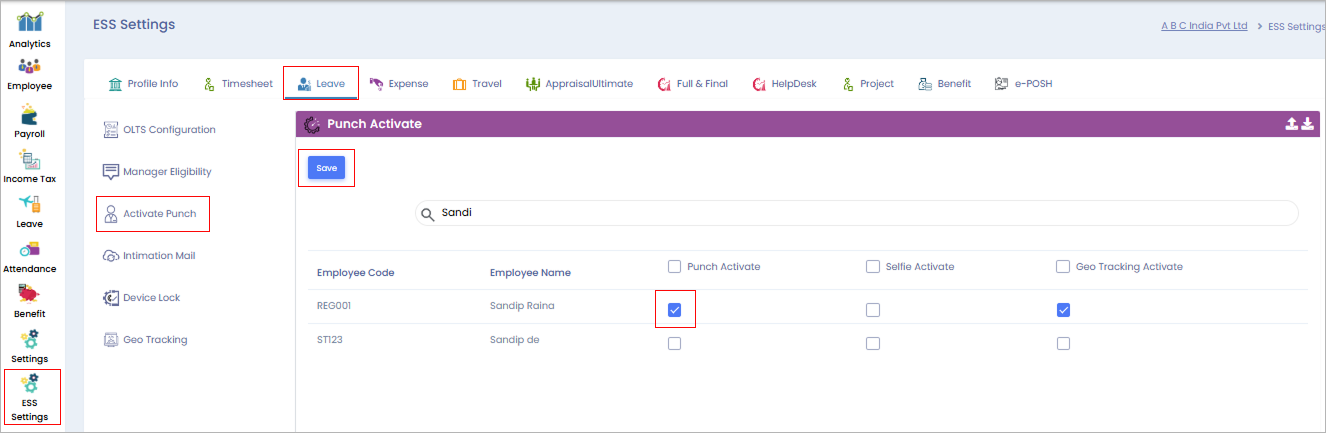The height and width of the screenshot is (433, 1326).
Task: Click the ESS Settings sidebar icon
Action: tap(30, 396)
